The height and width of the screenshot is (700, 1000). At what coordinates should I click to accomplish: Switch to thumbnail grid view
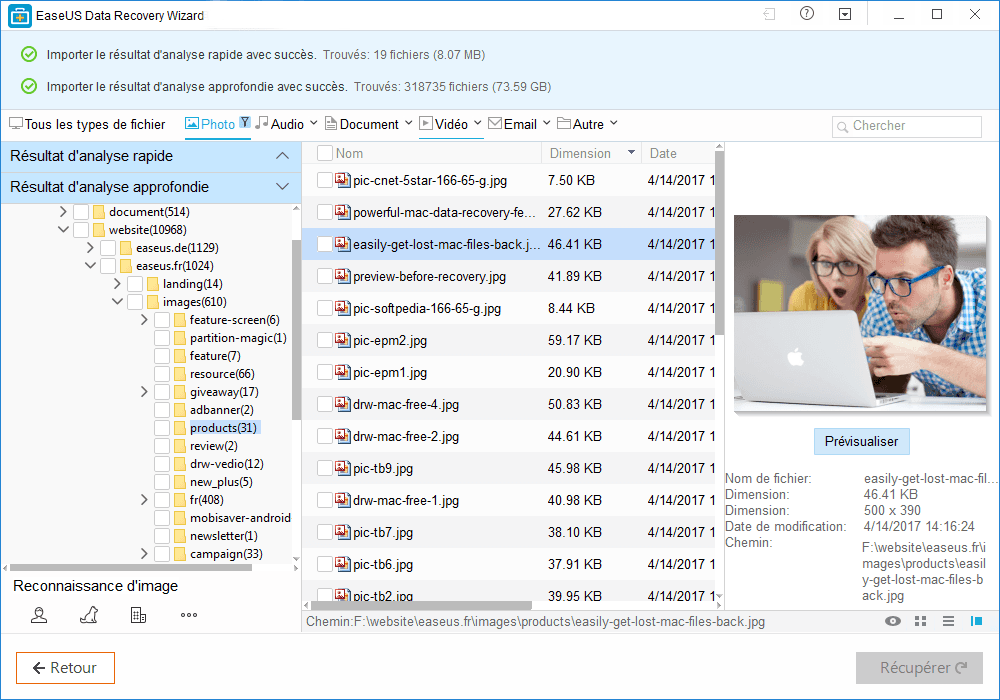(x=920, y=621)
